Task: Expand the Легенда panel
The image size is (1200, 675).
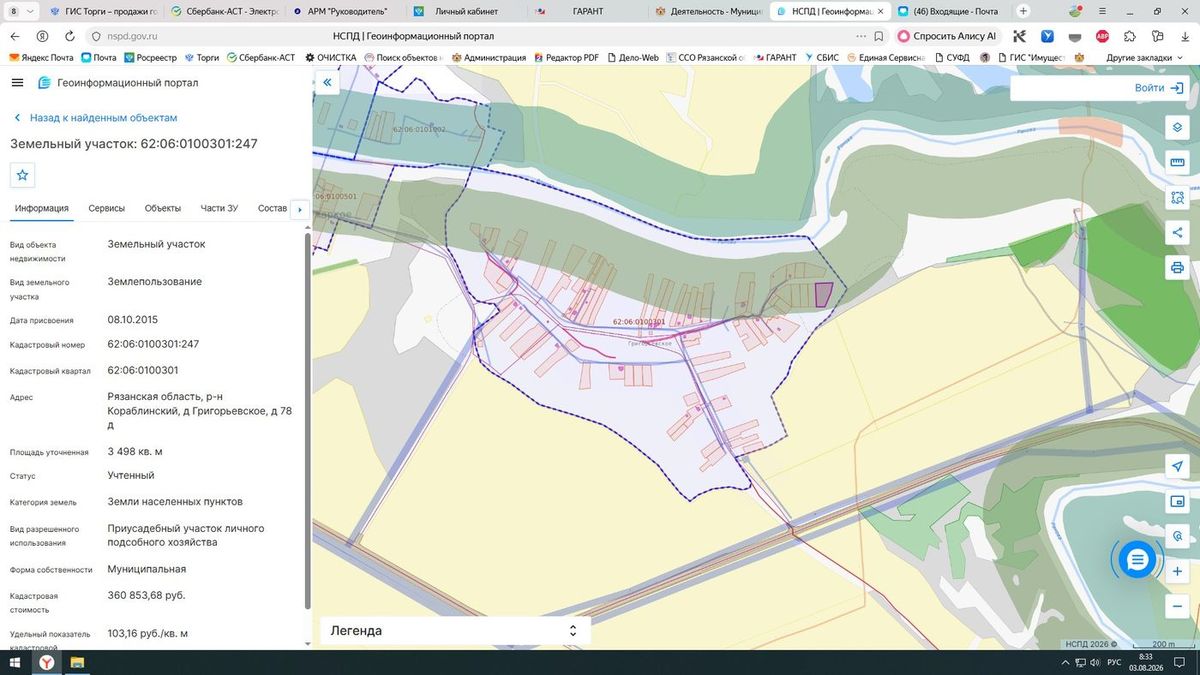Action: point(455,631)
